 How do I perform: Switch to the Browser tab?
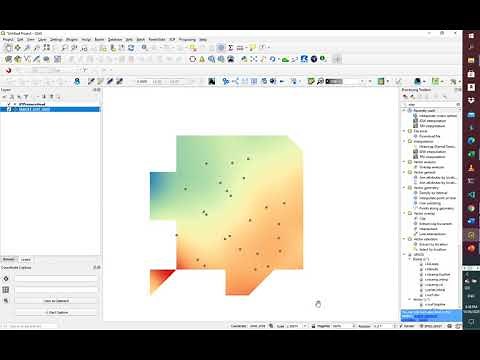(x=8, y=259)
